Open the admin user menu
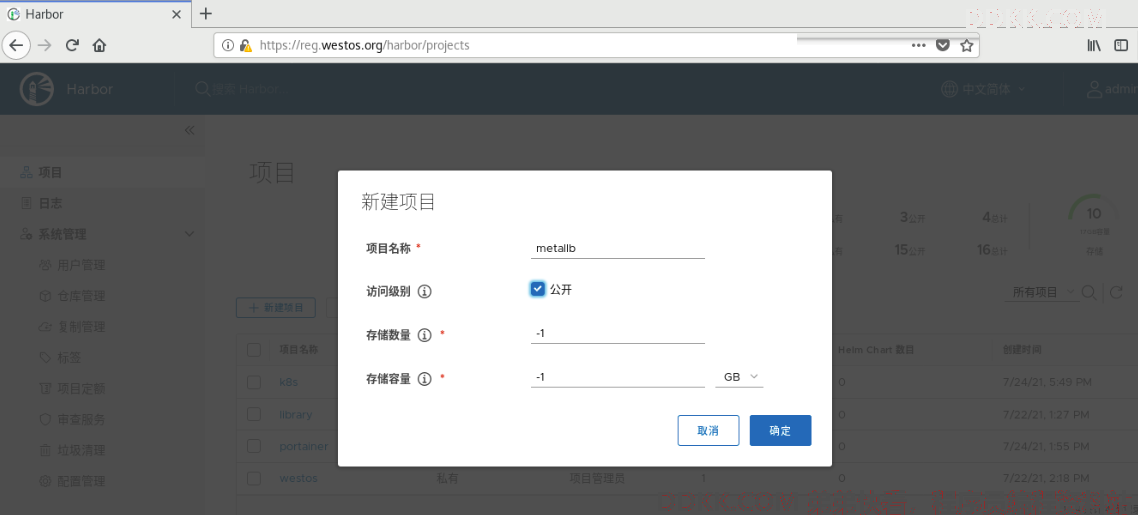The width and height of the screenshot is (1138, 515). click(x=1111, y=89)
